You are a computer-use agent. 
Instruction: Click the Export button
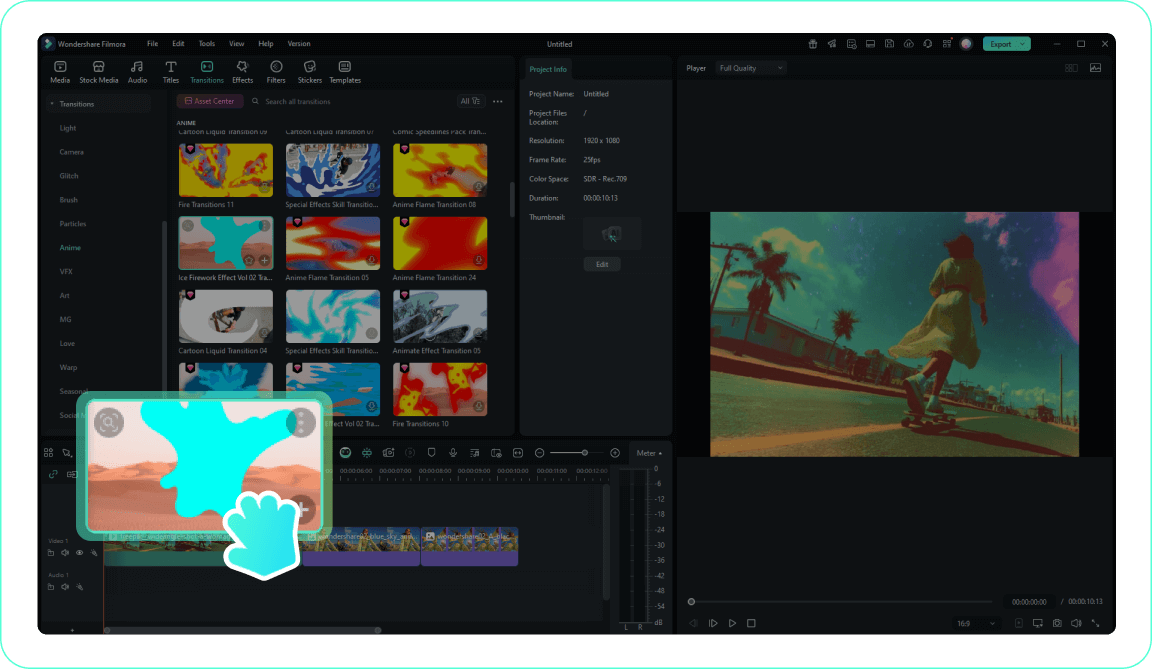click(1001, 44)
